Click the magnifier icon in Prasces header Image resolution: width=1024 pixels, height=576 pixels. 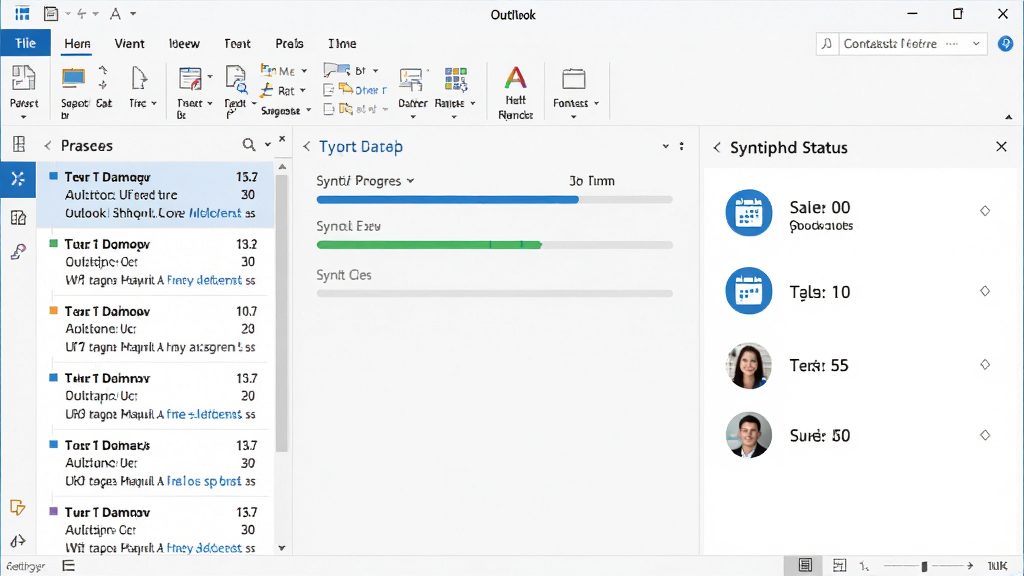[249, 145]
